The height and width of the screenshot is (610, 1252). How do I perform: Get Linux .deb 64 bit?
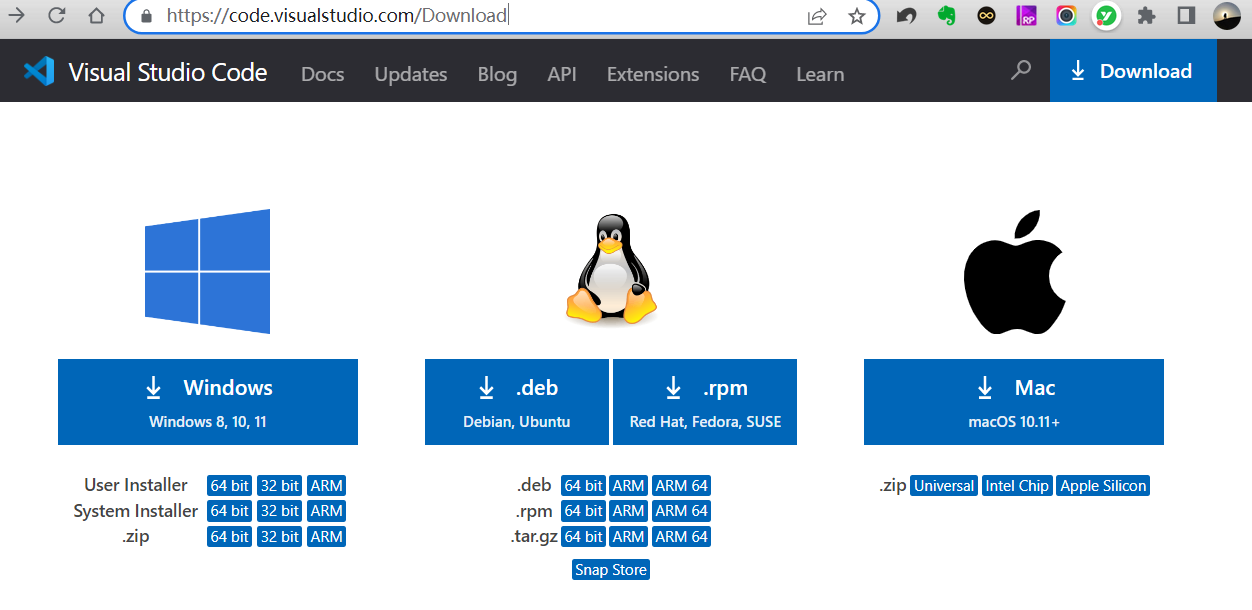coord(583,486)
